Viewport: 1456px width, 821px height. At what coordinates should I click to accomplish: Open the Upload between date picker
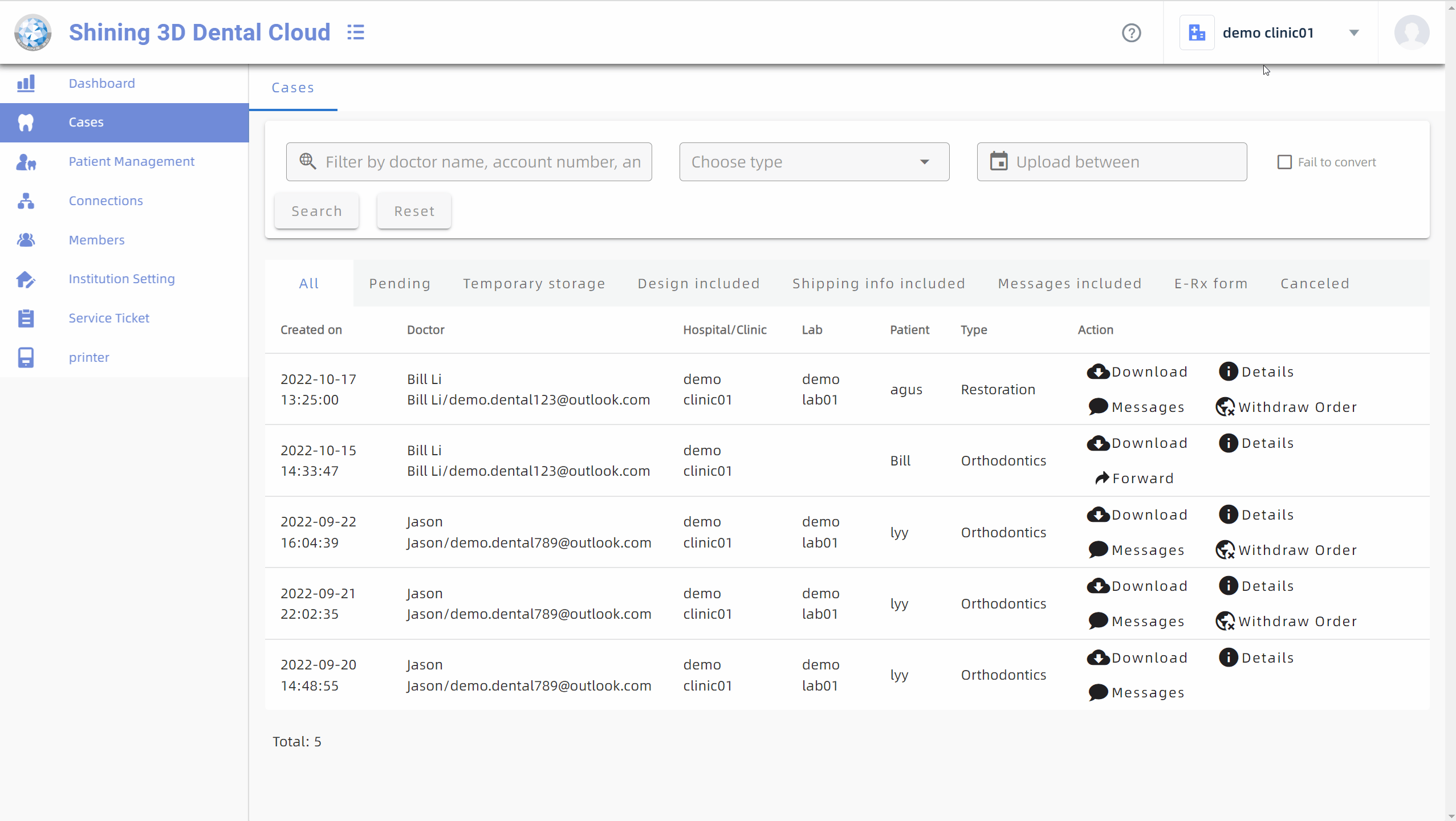coord(1111,162)
